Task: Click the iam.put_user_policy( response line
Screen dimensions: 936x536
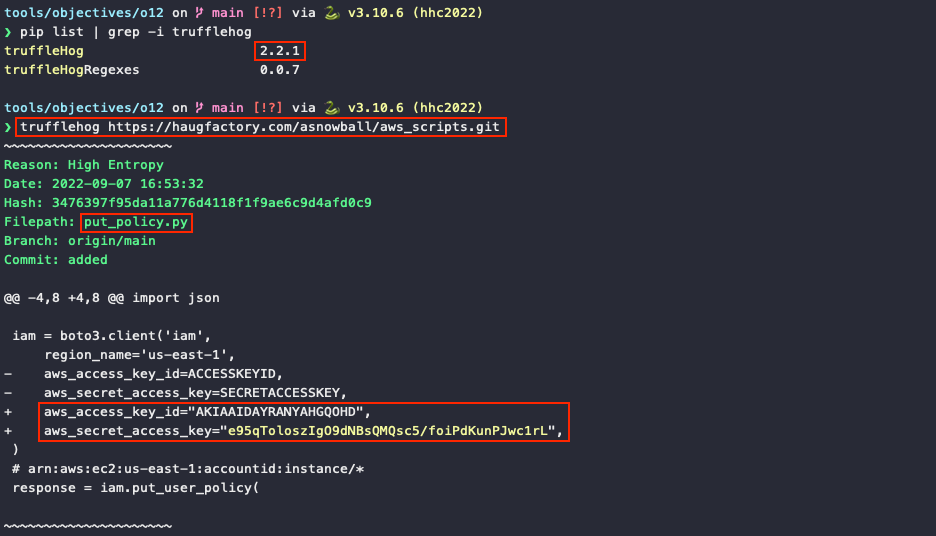Action: click(136, 488)
